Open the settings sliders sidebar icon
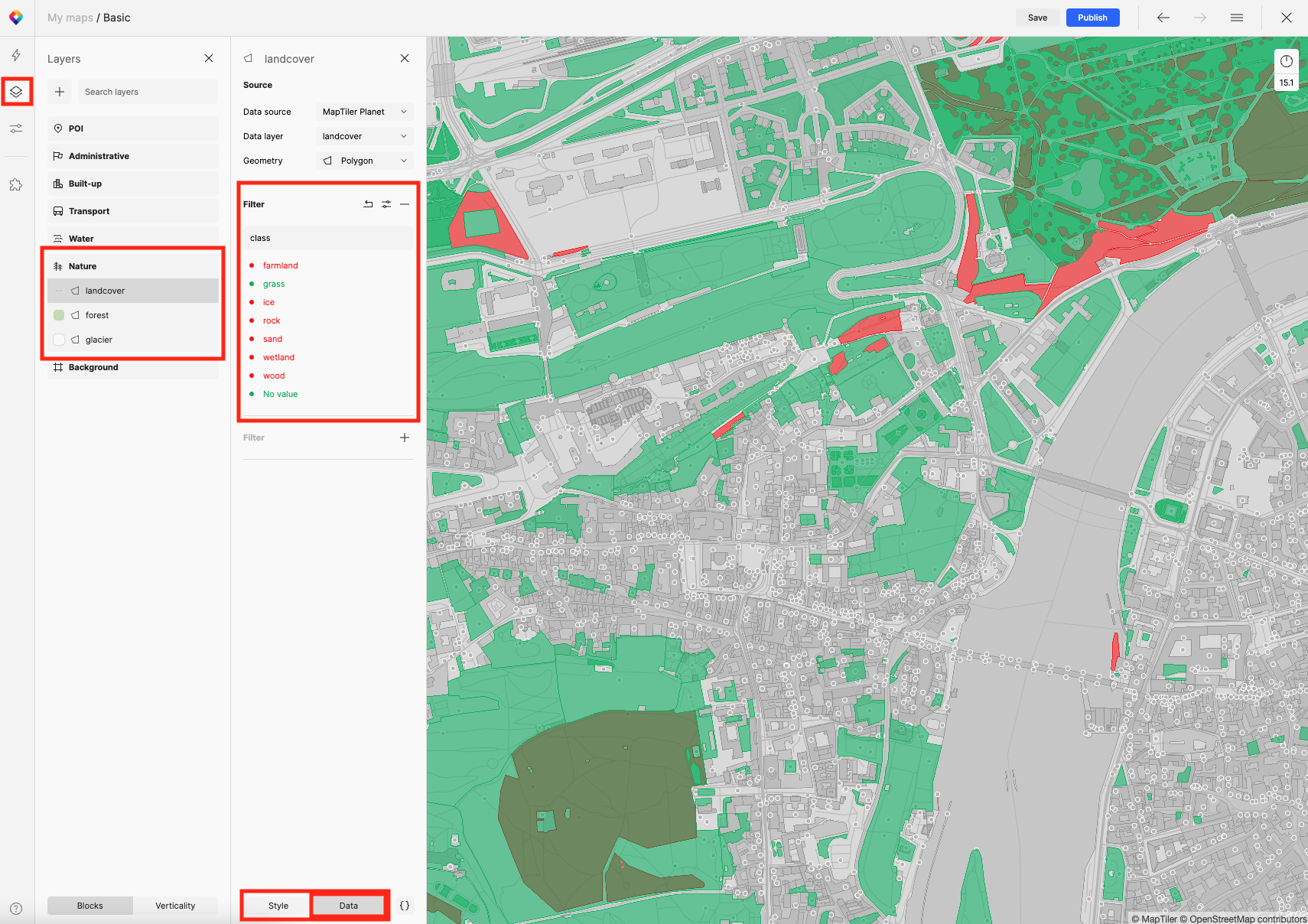 point(16,129)
